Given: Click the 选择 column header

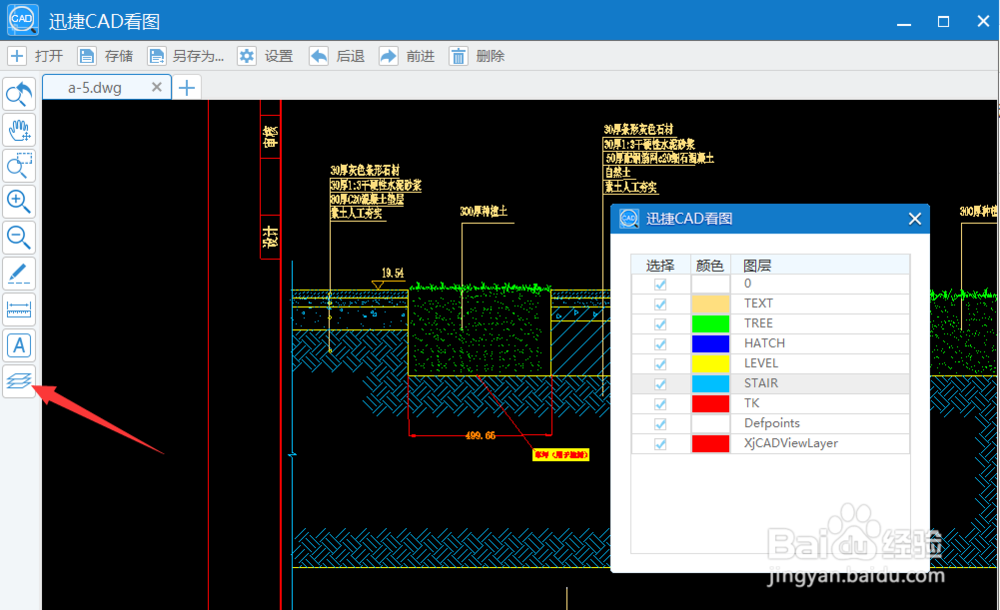Looking at the screenshot, I should coord(660,265).
